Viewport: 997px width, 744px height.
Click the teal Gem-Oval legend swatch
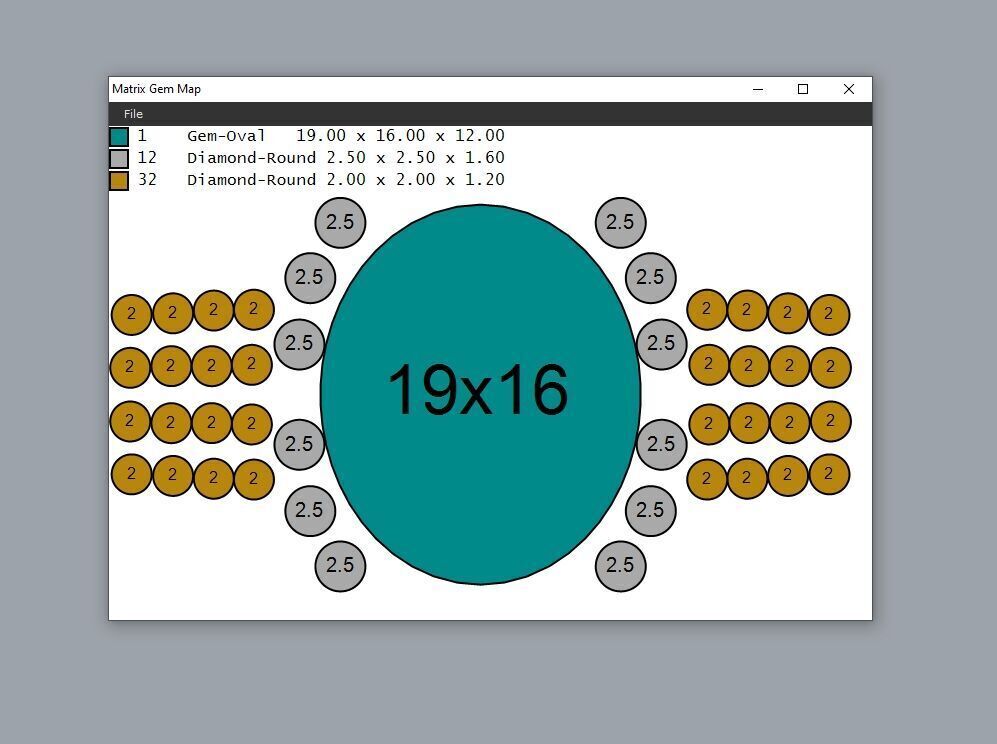point(119,137)
